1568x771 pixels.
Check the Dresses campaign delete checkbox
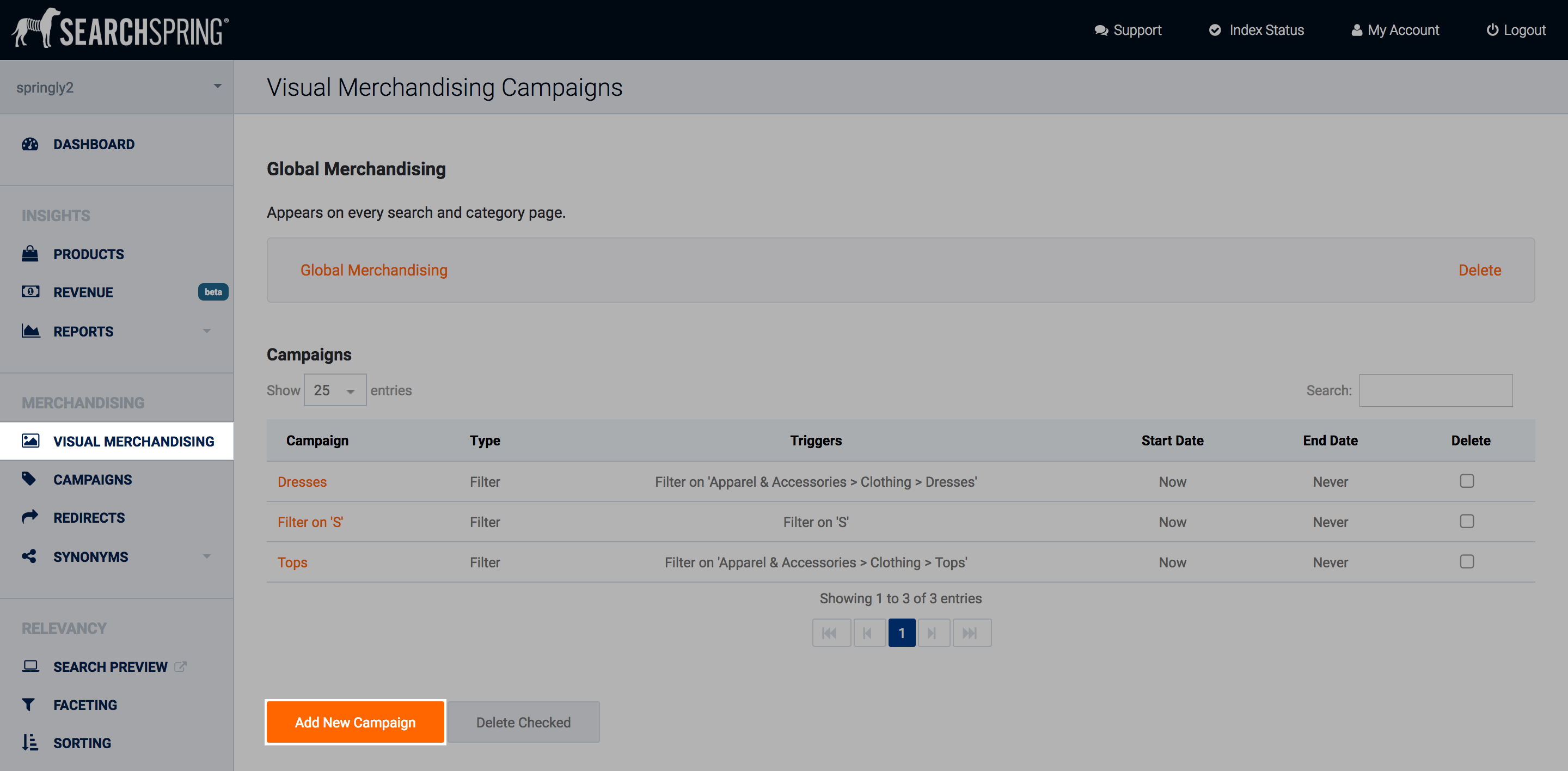coord(1466,481)
